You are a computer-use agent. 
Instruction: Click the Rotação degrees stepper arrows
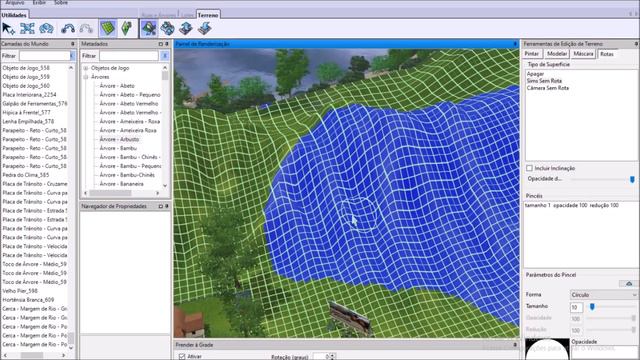[x=332, y=357]
